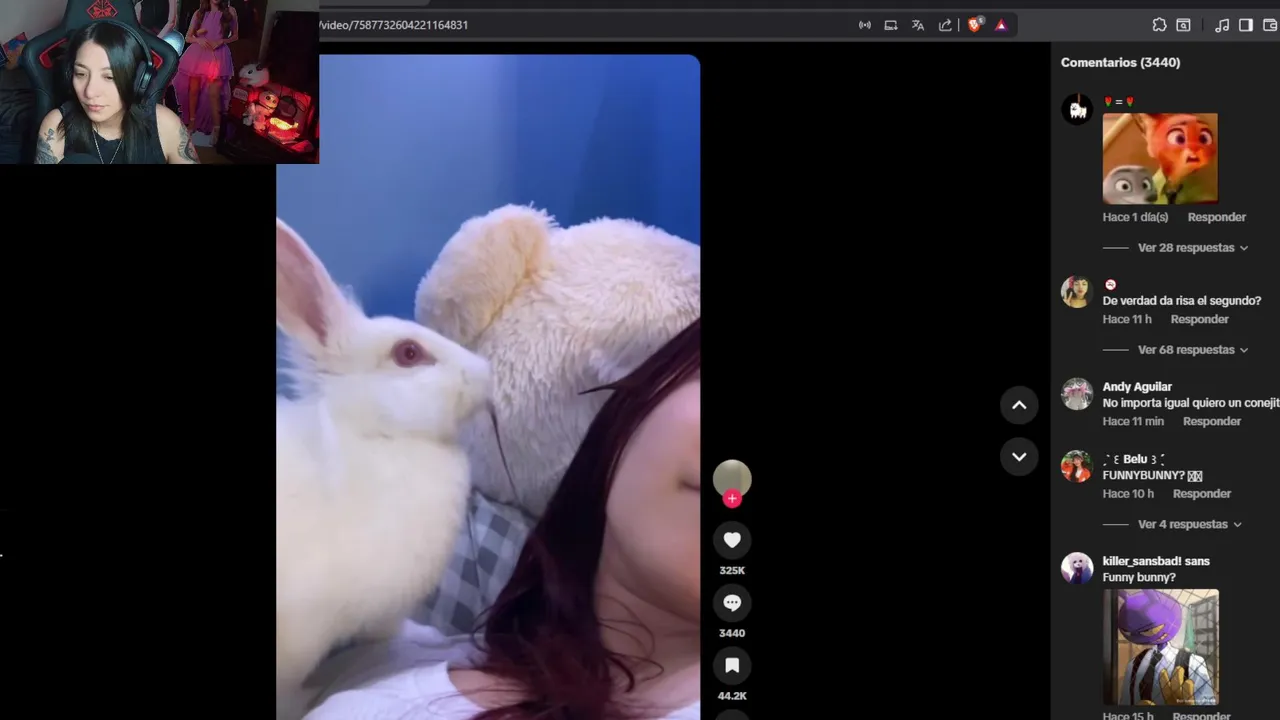The width and height of the screenshot is (1280, 720).
Task: Click comment text 'Funny bunny?'
Action: point(1139,578)
